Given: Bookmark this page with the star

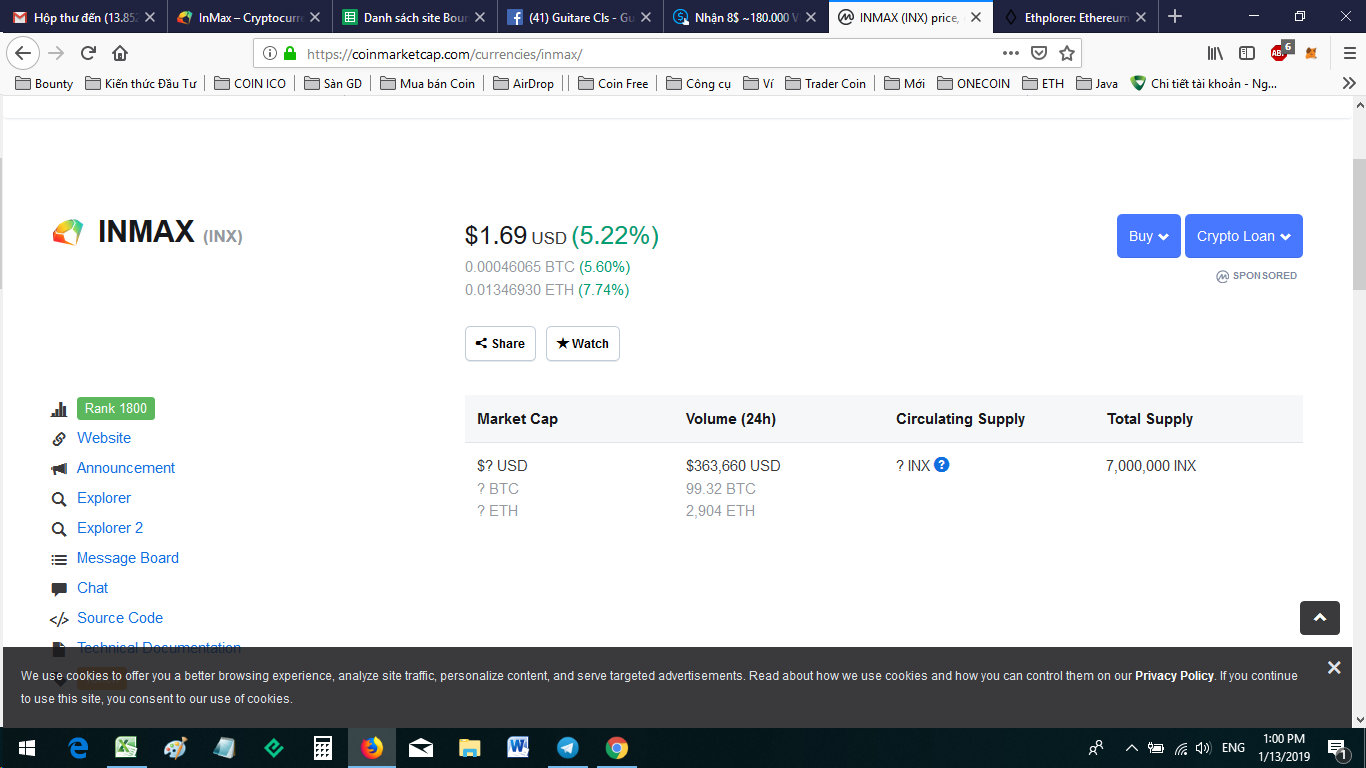Looking at the screenshot, I should (x=1067, y=53).
